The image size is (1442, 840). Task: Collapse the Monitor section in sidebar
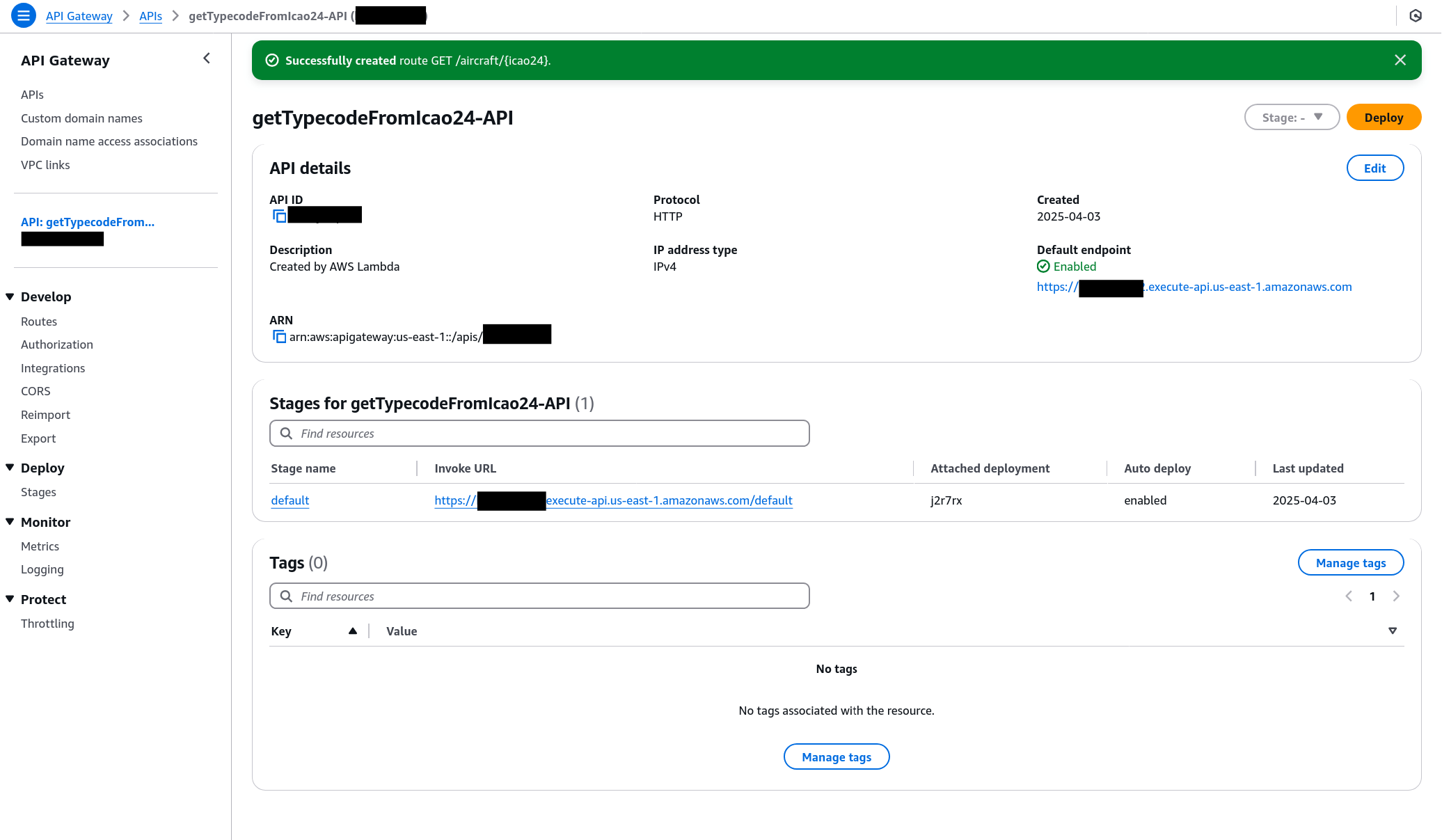point(10,521)
